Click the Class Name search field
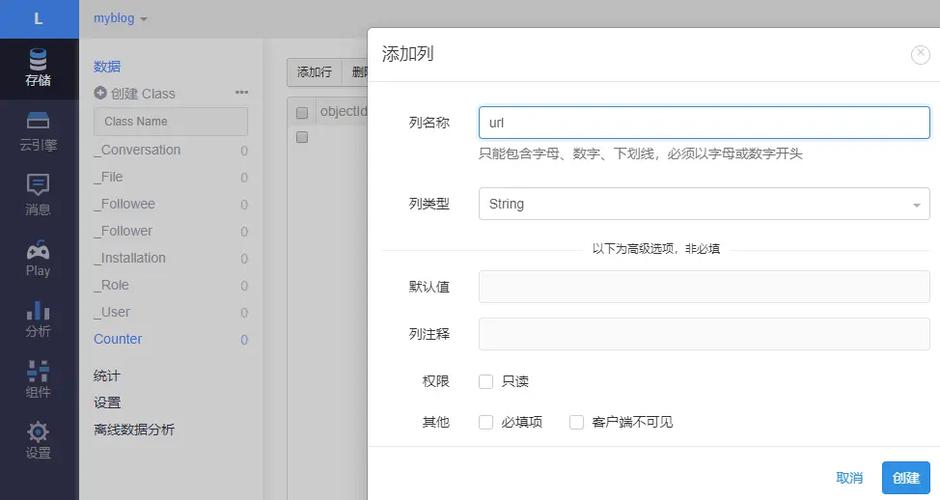This screenshot has height=500, width=940. click(170, 122)
